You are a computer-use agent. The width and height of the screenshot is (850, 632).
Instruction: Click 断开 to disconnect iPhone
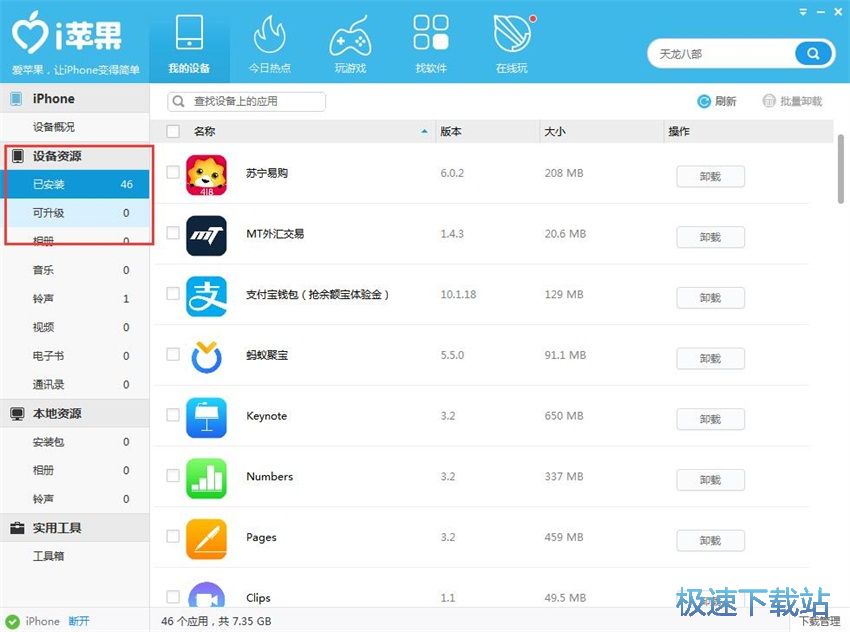point(79,621)
